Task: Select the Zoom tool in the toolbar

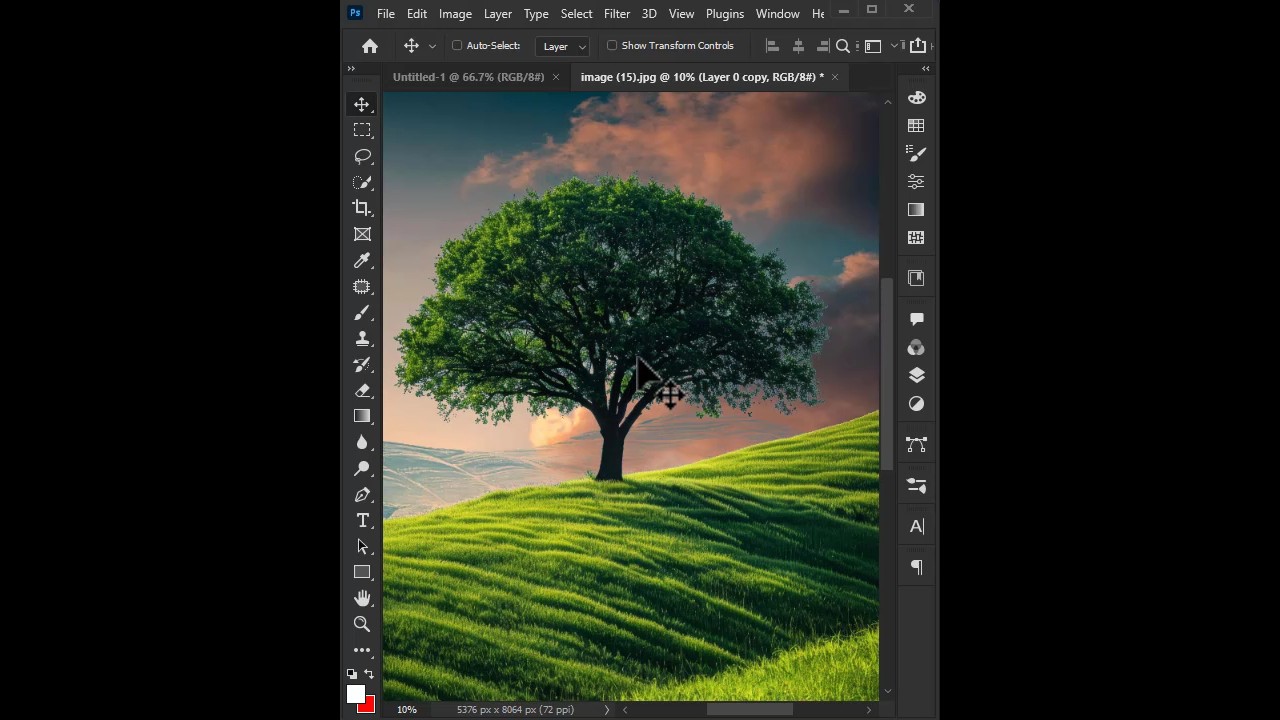Action: point(362,624)
